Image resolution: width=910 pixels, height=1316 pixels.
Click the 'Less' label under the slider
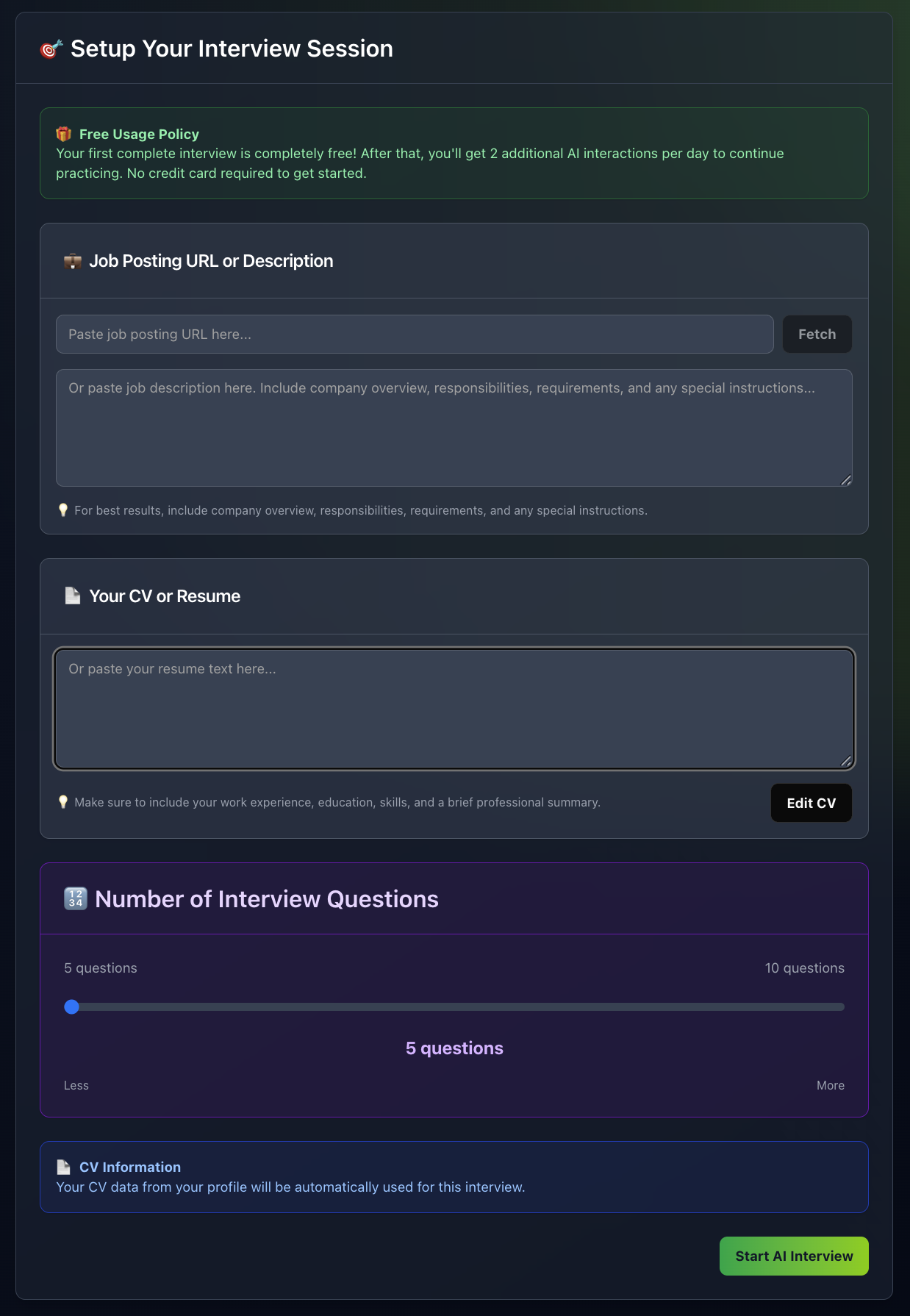pos(76,1085)
